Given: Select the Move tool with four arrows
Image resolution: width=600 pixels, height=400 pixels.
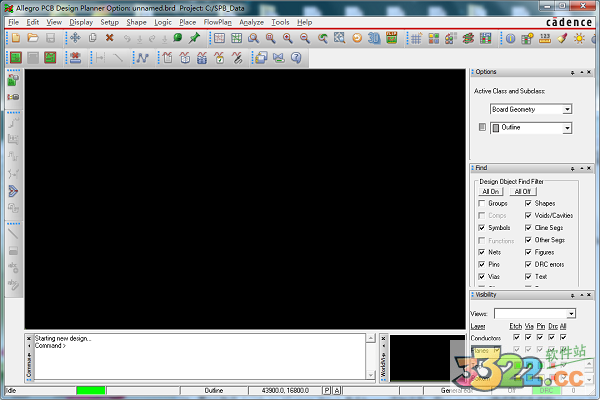Looking at the screenshot, I should click(x=75, y=38).
